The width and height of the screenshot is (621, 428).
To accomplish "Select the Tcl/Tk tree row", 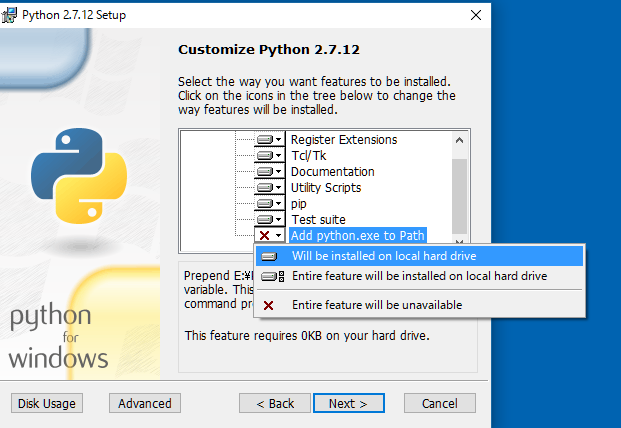I will coord(309,156).
